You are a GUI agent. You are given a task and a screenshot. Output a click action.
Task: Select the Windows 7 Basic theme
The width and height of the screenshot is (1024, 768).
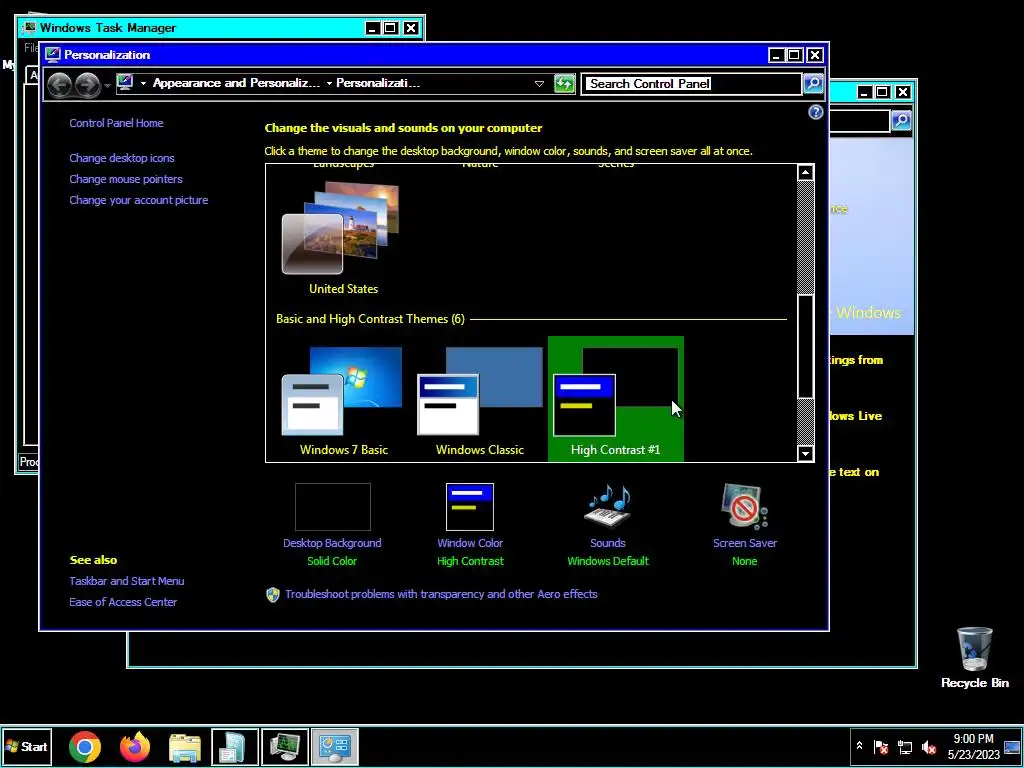pyautogui.click(x=344, y=398)
